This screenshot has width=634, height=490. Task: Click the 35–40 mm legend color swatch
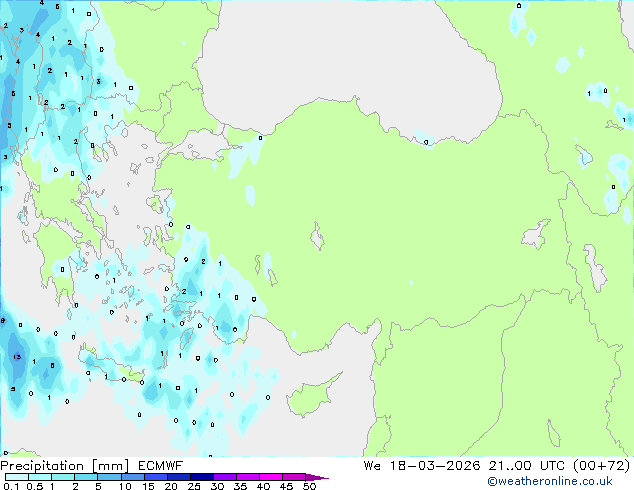(247, 477)
